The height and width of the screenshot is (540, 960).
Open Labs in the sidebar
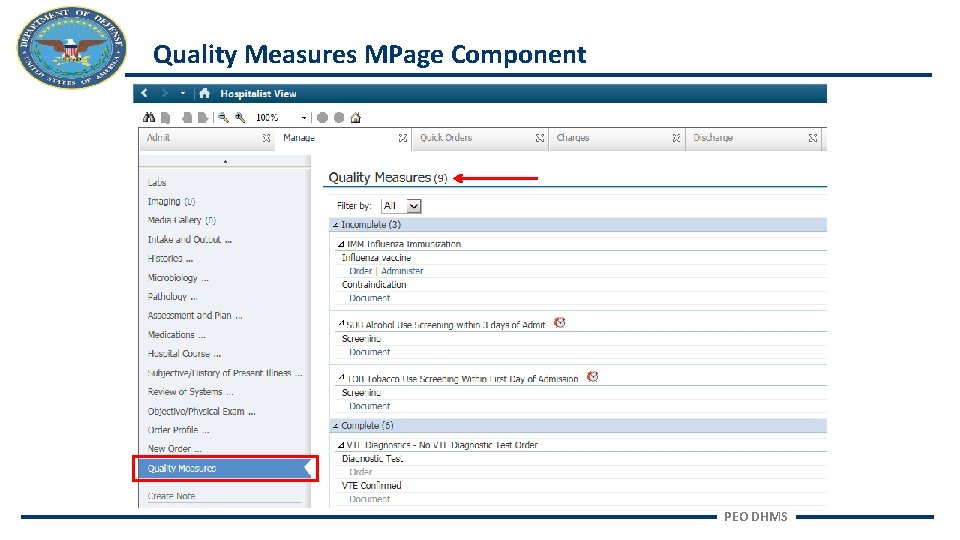(x=157, y=182)
